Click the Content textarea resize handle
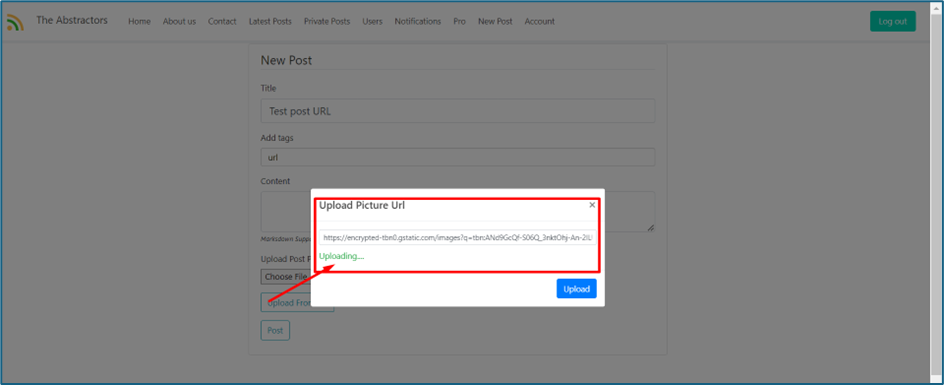This screenshot has width=944, height=385. (651, 228)
